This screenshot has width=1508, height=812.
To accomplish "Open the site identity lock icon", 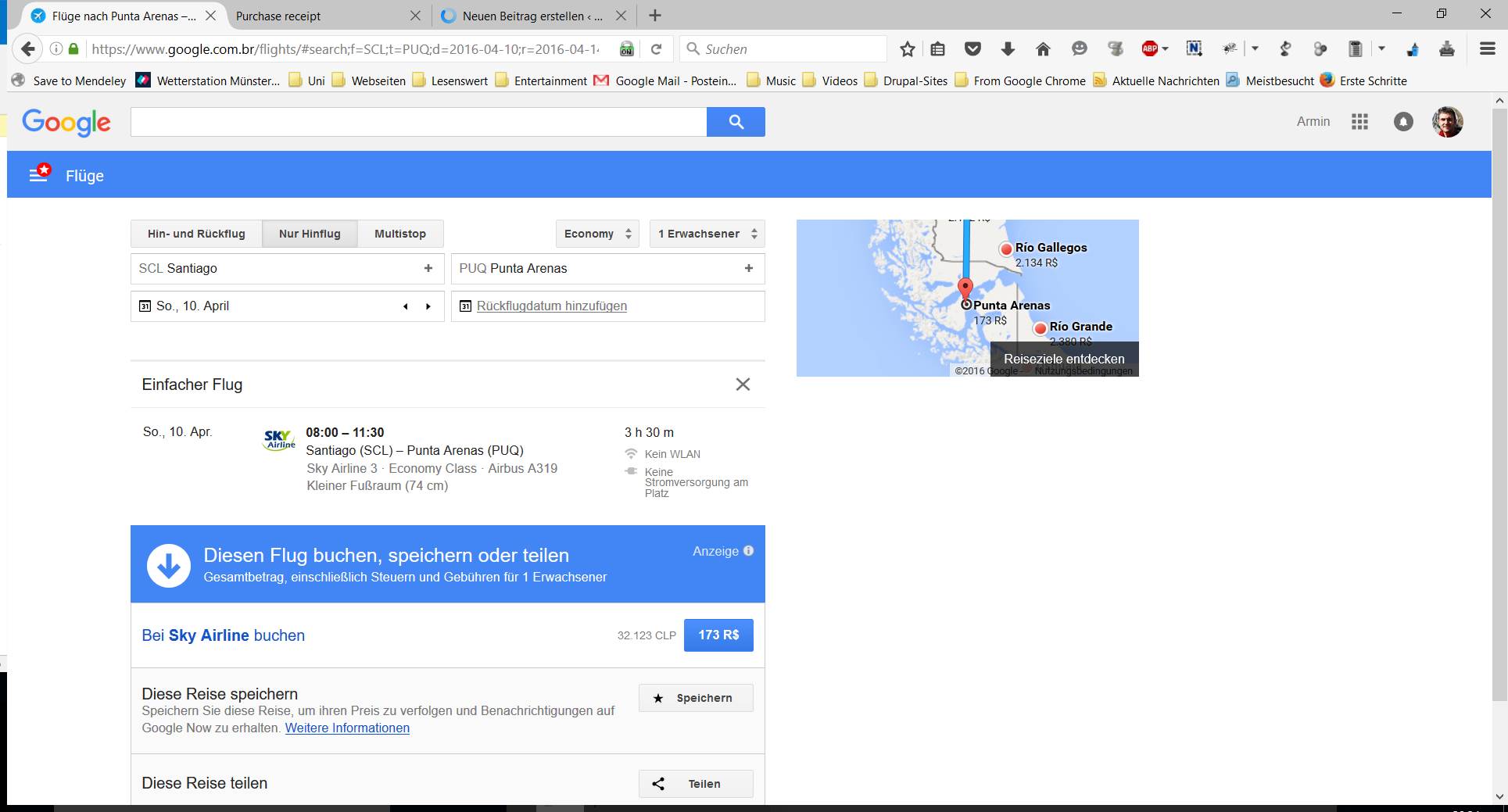I will [x=73, y=49].
